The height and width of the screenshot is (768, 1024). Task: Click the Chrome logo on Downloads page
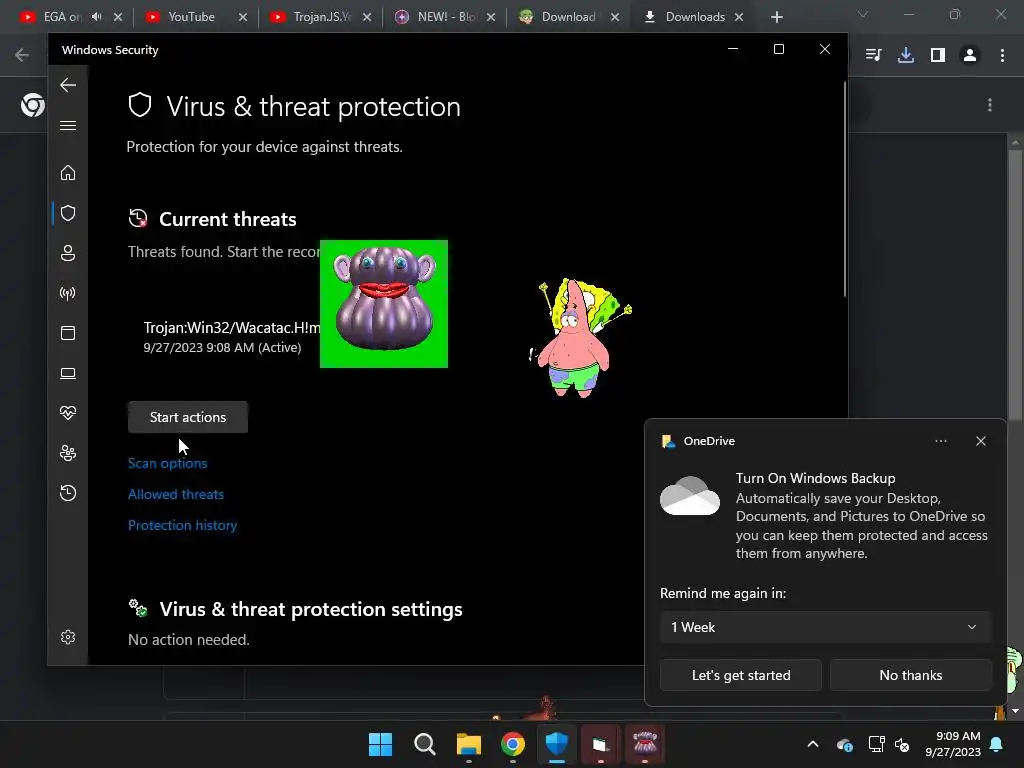point(33,104)
